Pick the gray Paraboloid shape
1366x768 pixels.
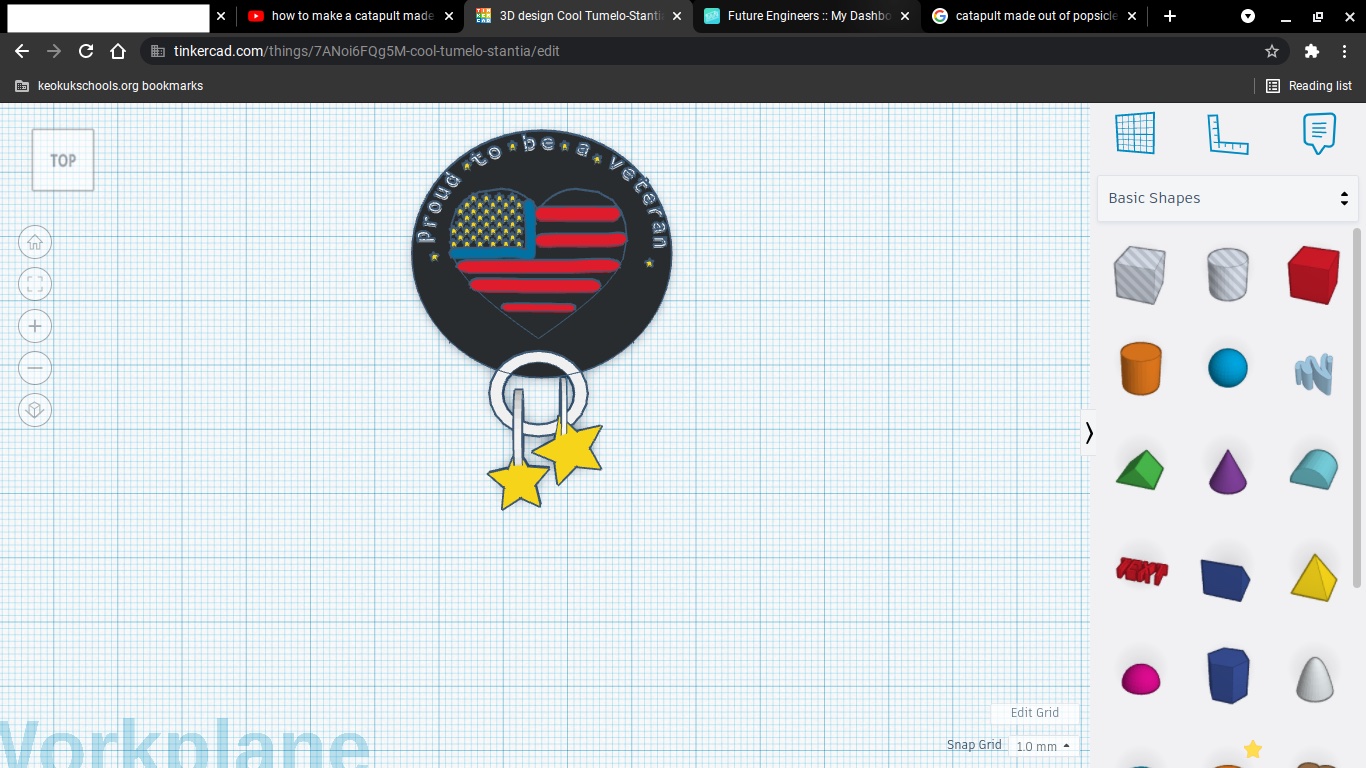point(1315,679)
